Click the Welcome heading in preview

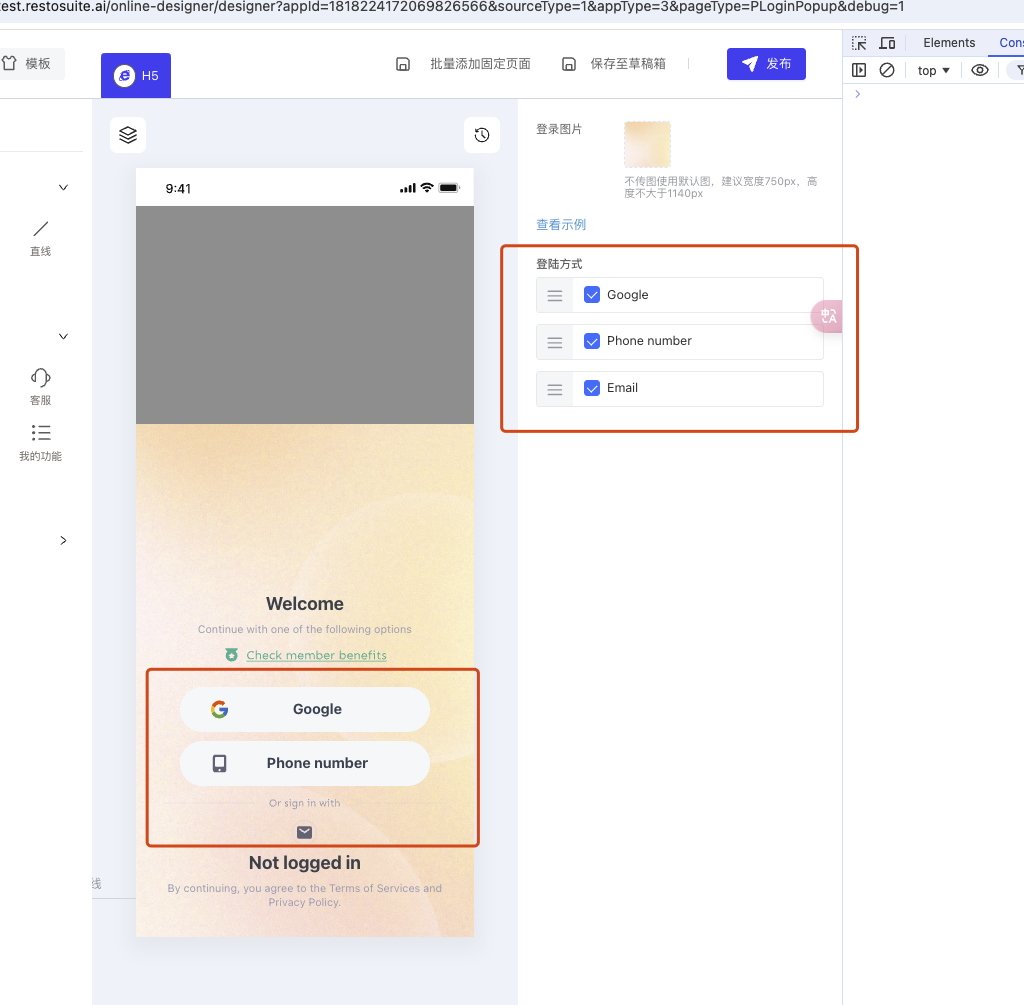click(305, 603)
